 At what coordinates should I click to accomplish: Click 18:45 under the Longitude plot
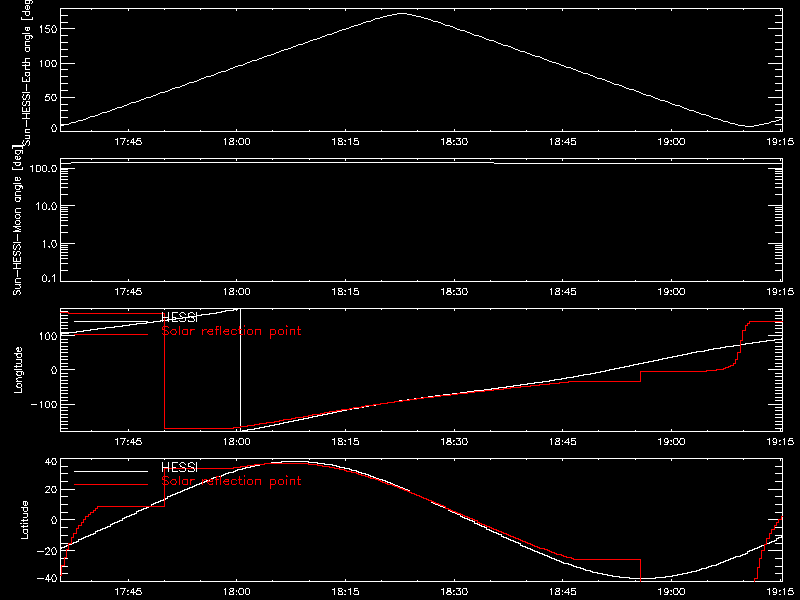pyautogui.click(x=563, y=441)
